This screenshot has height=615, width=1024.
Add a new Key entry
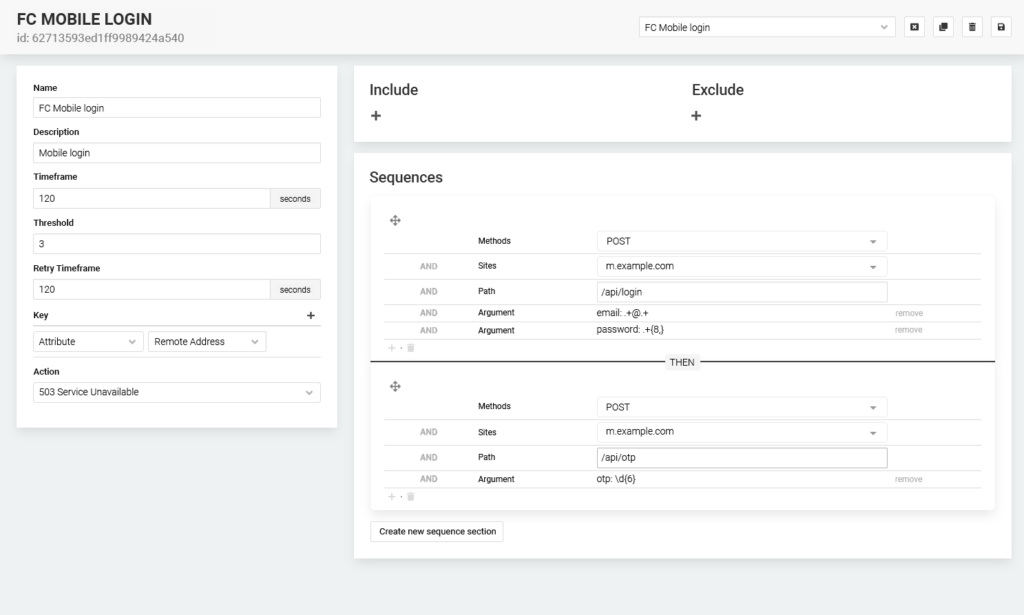[x=311, y=315]
